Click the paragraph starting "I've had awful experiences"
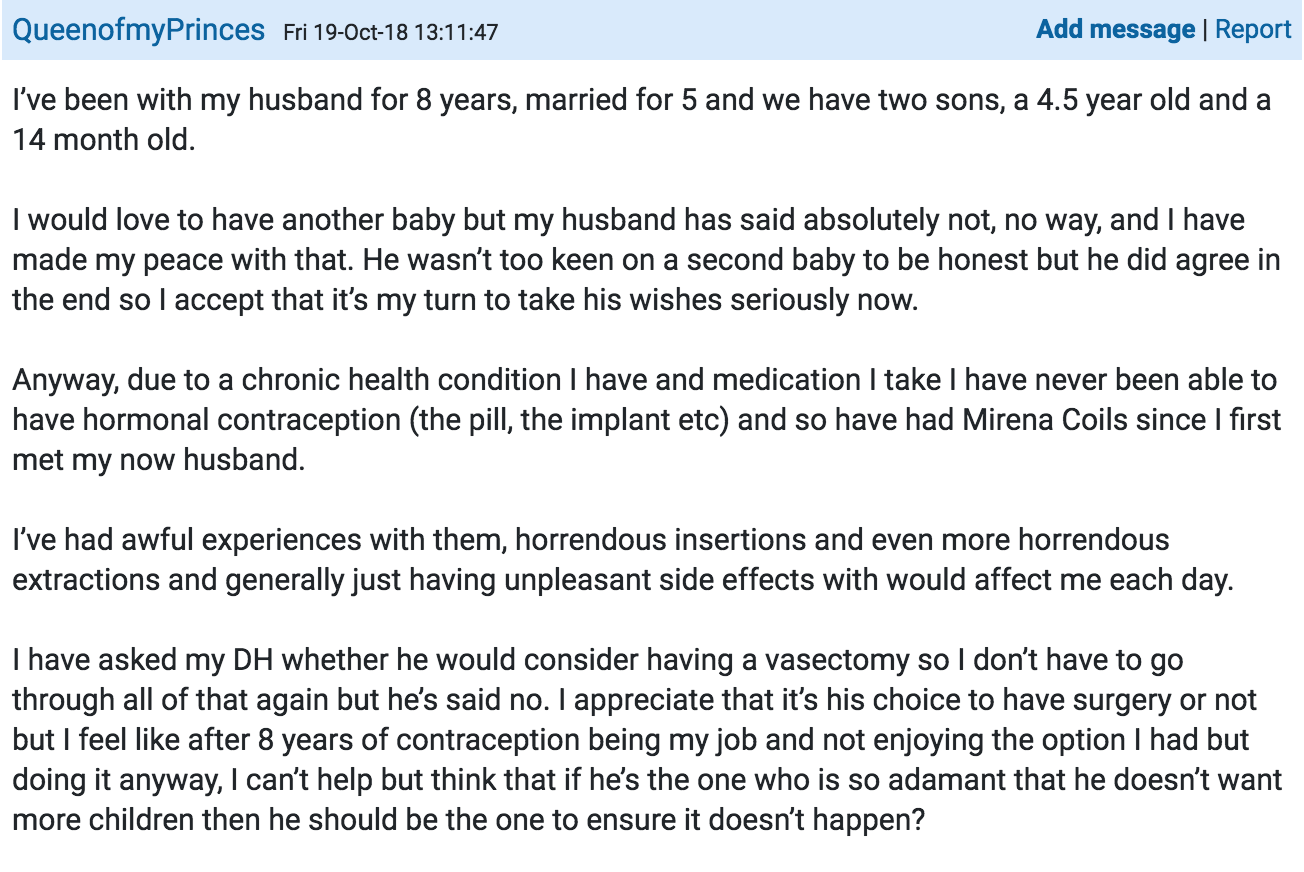 [623, 561]
